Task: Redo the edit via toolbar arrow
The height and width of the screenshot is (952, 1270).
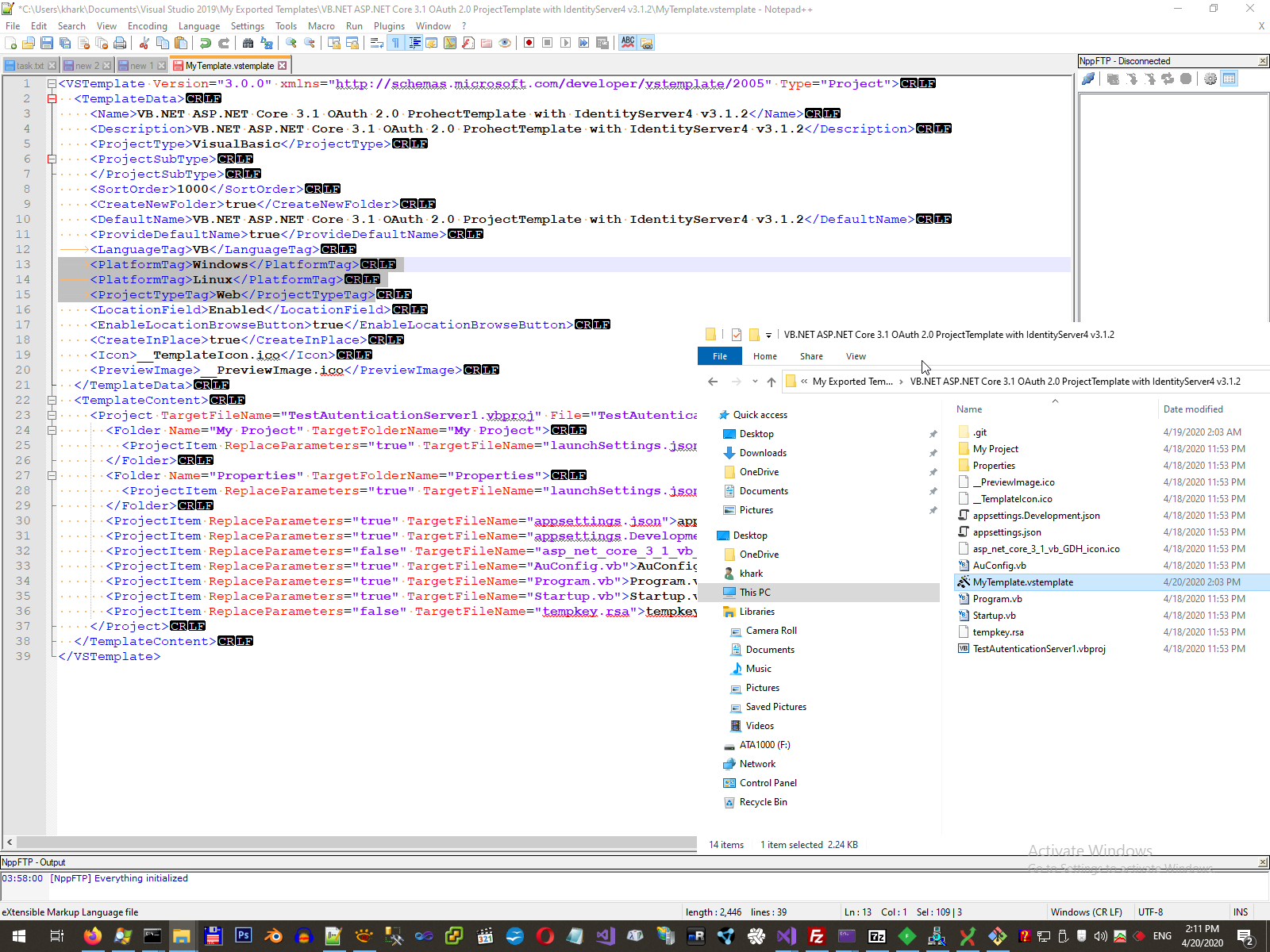Action: 224,43
